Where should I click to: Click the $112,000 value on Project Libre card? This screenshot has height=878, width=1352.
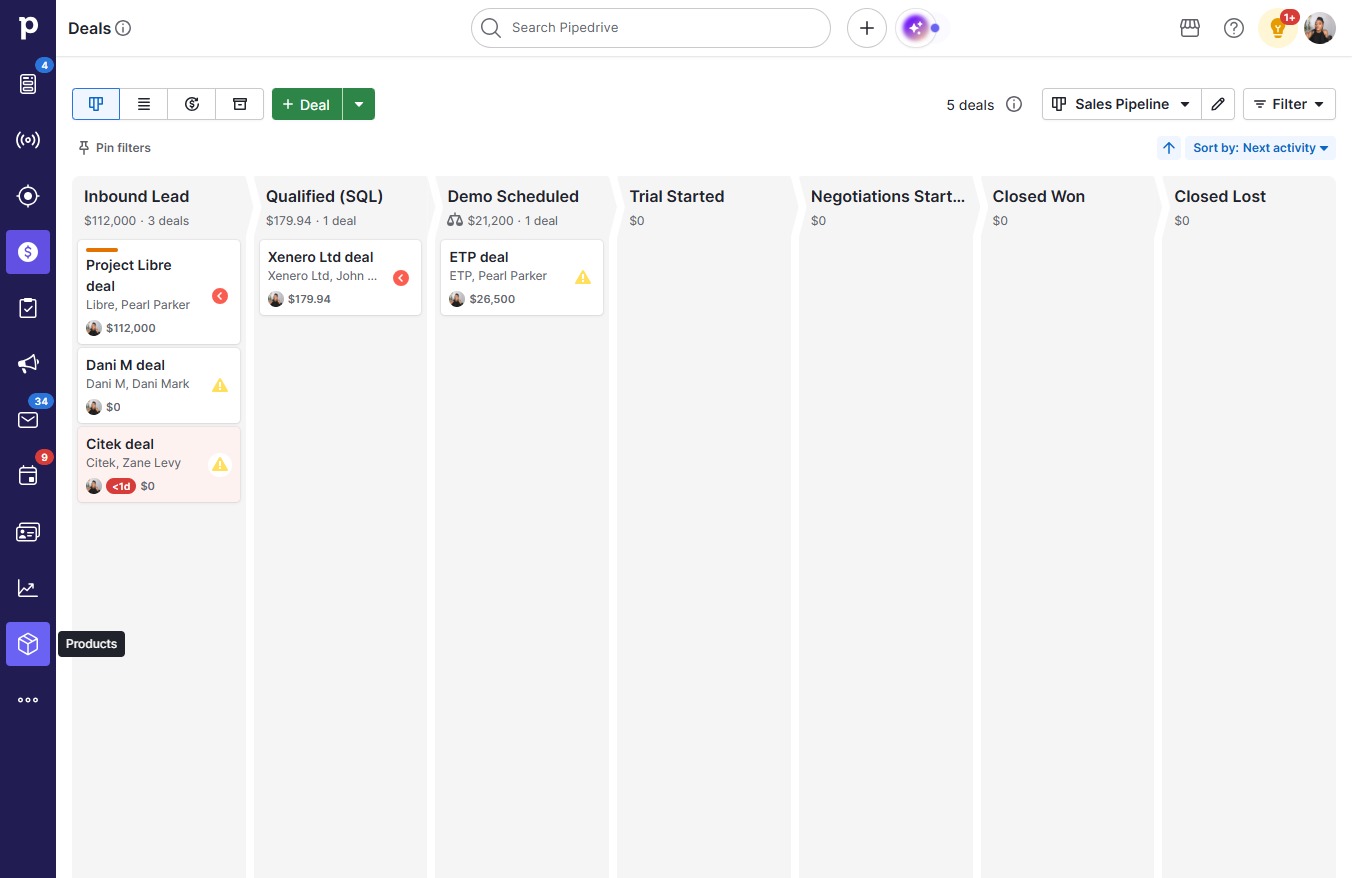pos(131,328)
